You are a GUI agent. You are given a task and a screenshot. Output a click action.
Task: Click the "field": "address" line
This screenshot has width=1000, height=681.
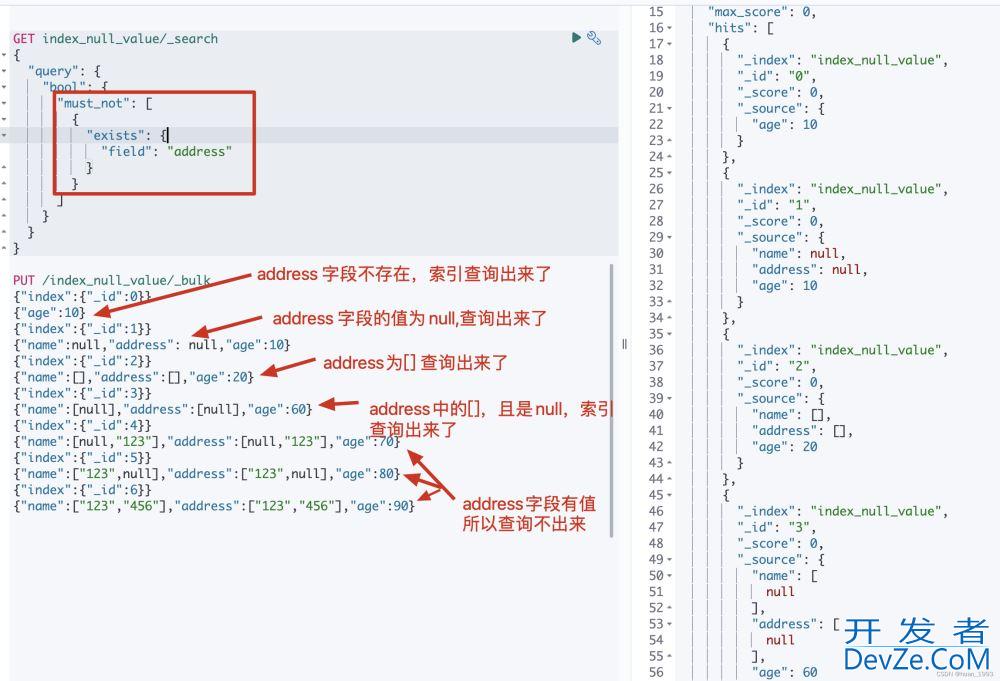[x=167, y=151]
